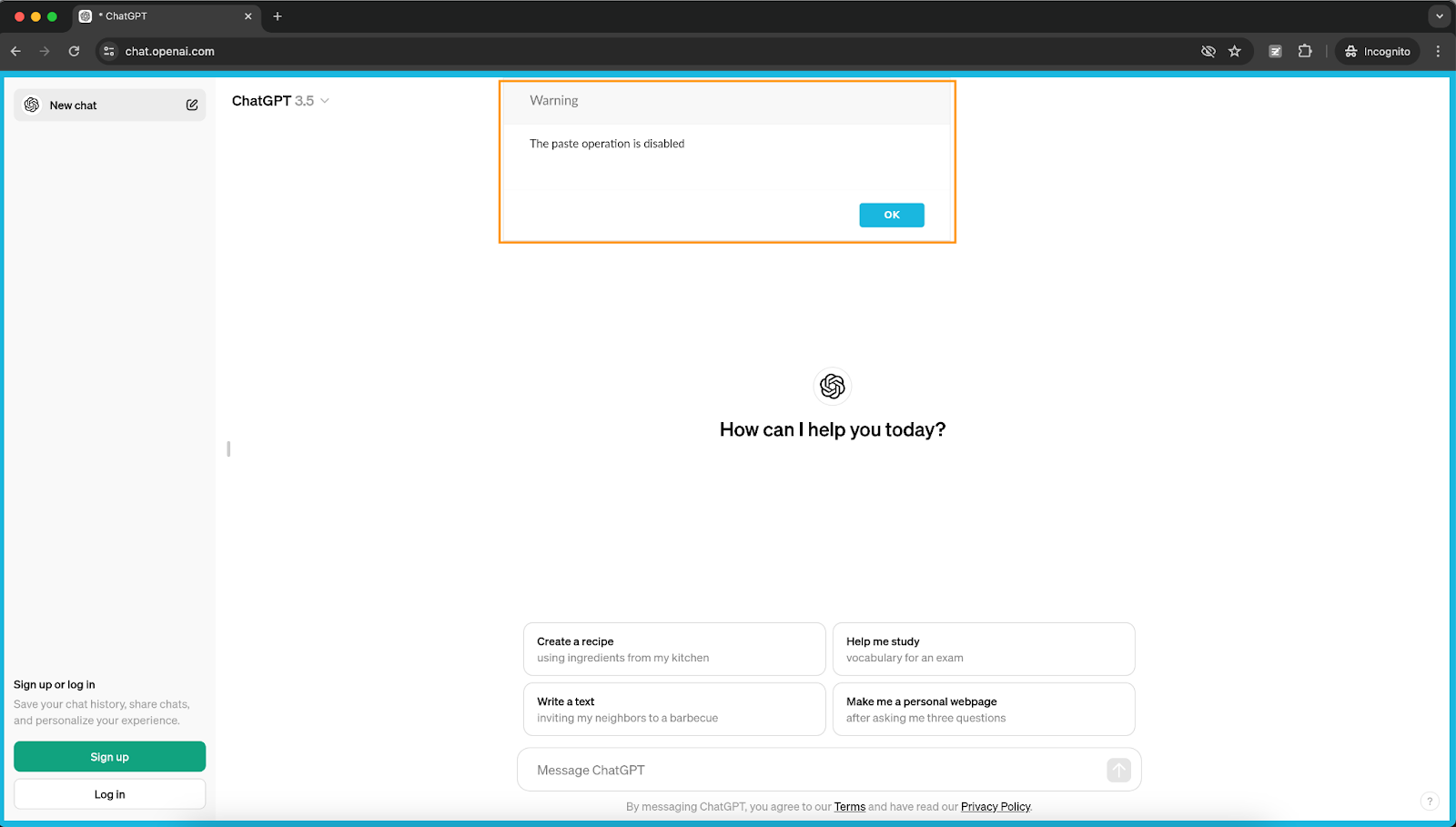Go back with browser back arrow
This screenshot has width=1456, height=827.
[15, 52]
